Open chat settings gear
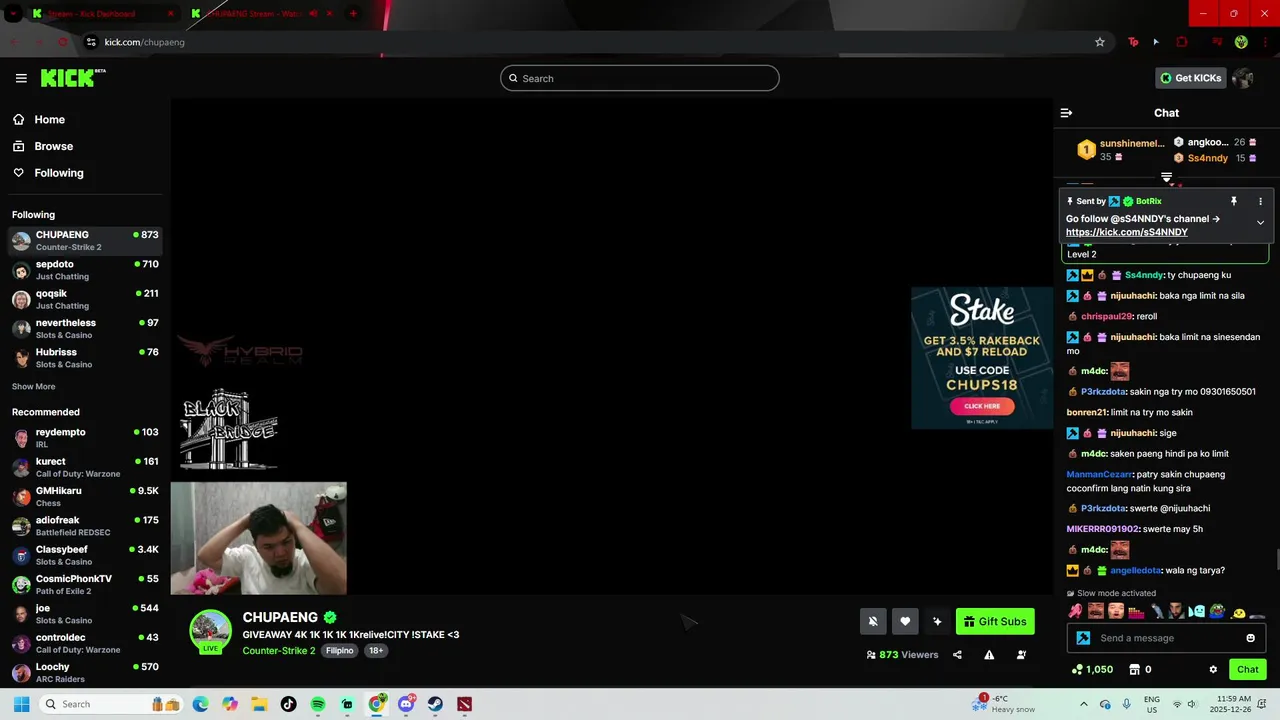Image resolution: width=1280 pixels, height=720 pixels. coord(1213,669)
